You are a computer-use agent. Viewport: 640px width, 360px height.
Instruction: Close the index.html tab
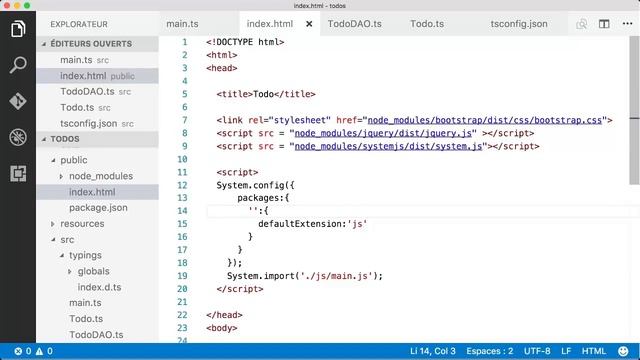pyautogui.click(x=309, y=24)
